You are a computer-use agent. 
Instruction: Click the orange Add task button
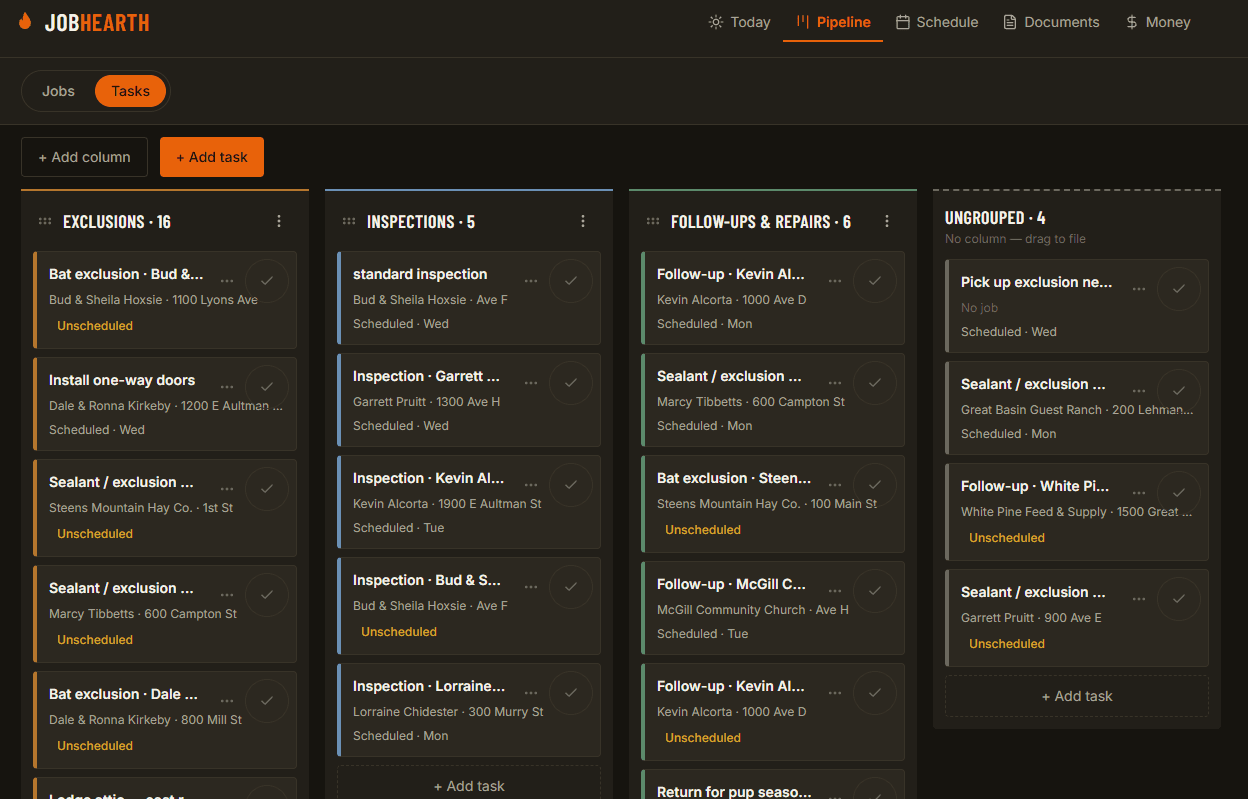(x=212, y=157)
